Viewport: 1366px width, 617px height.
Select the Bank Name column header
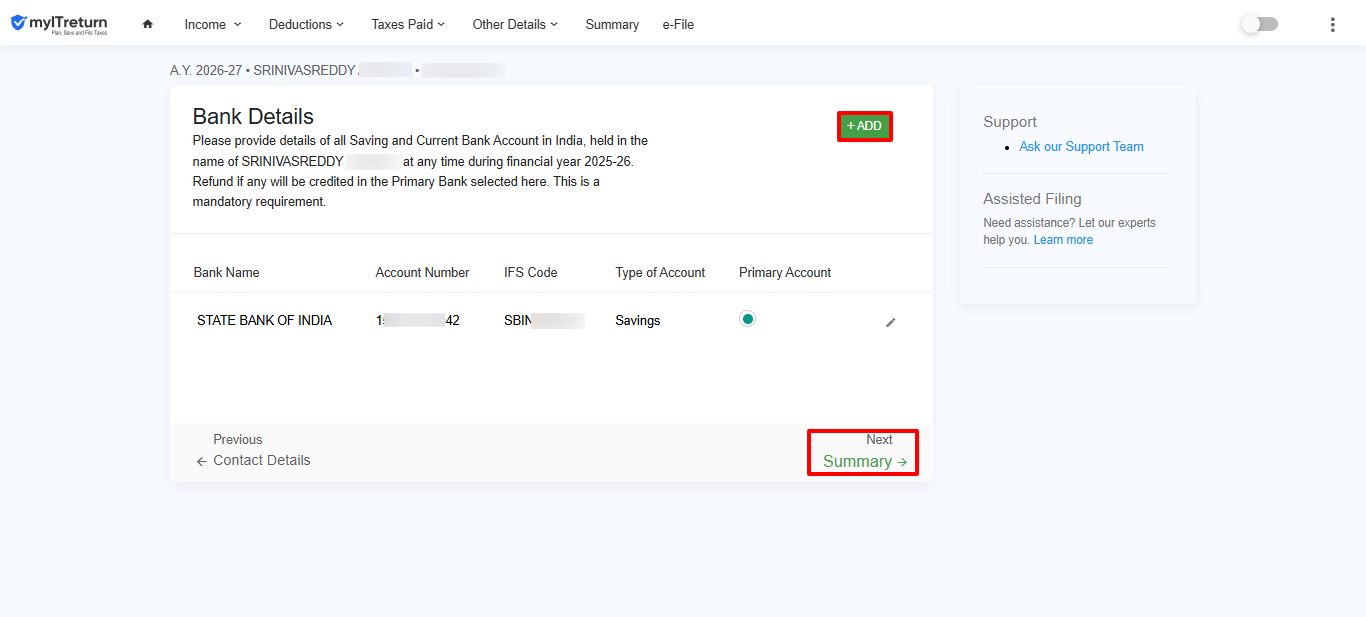(x=226, y=272)
